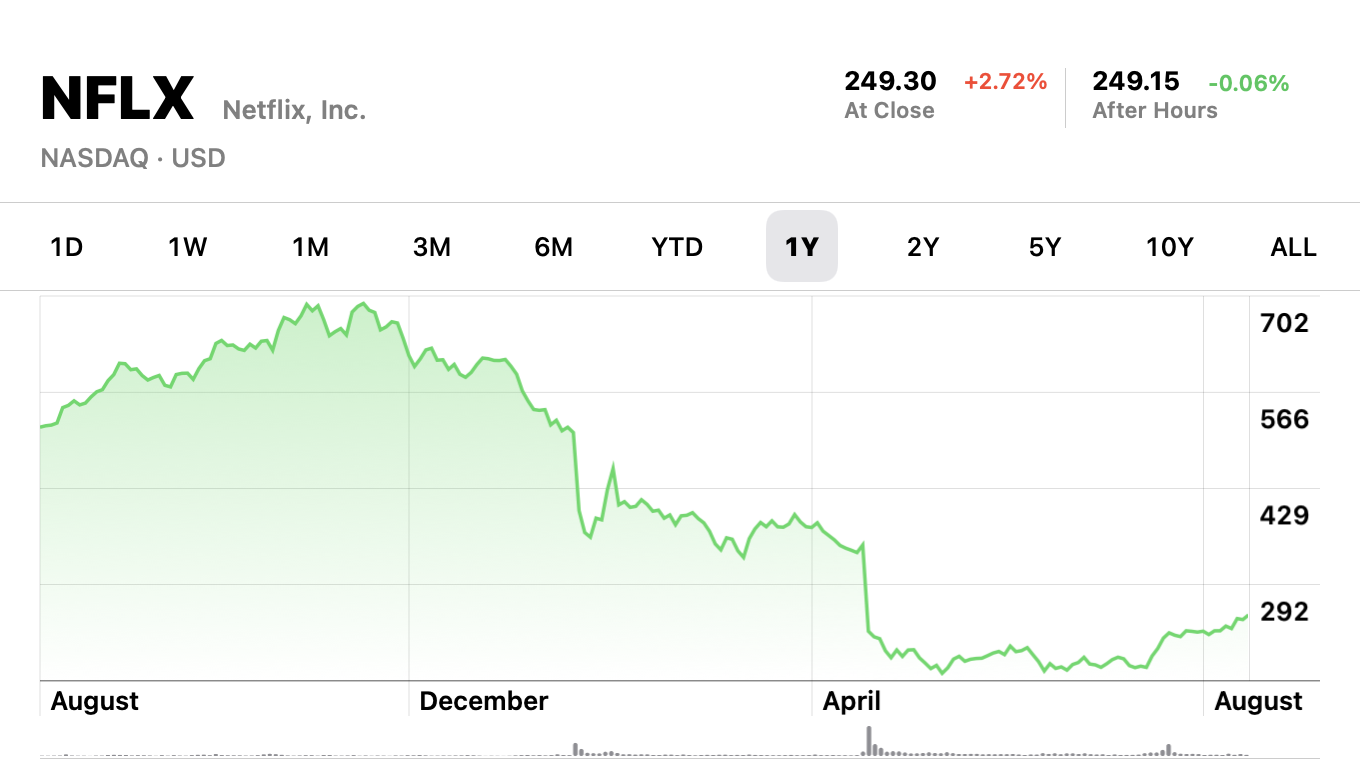Show the 1M price history
Screen dimensions: 1370x780
(310, 247)
